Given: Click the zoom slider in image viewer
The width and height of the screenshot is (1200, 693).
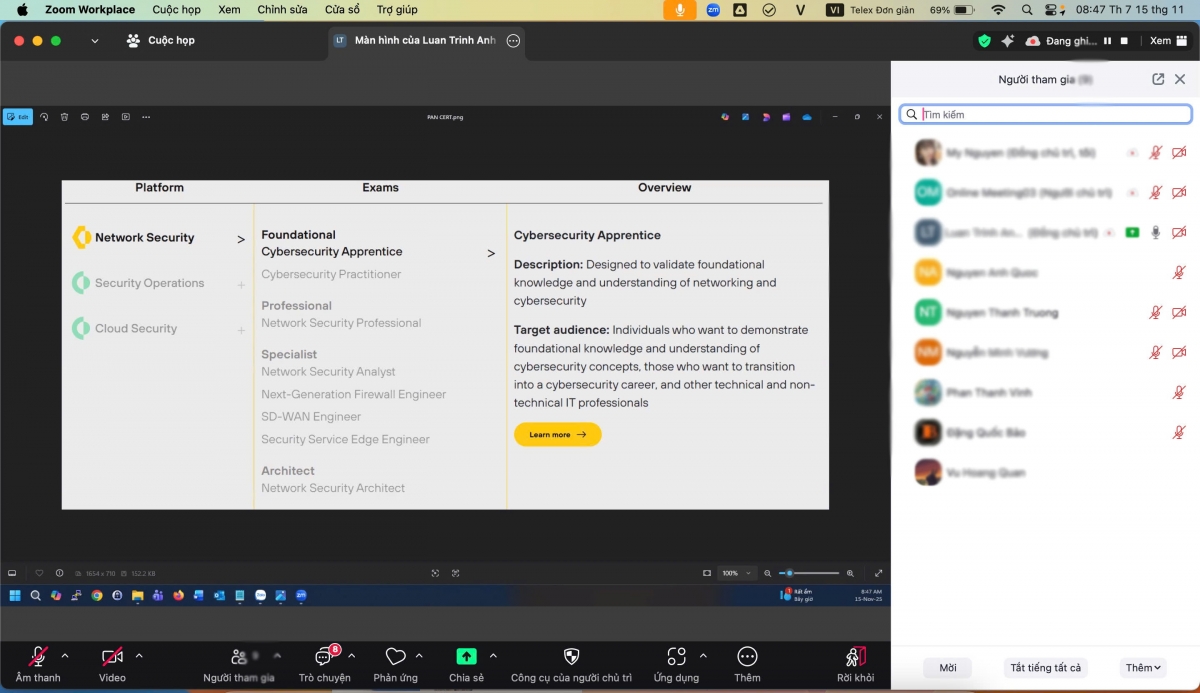Looking at the screenshot, I should coord(808,573).
